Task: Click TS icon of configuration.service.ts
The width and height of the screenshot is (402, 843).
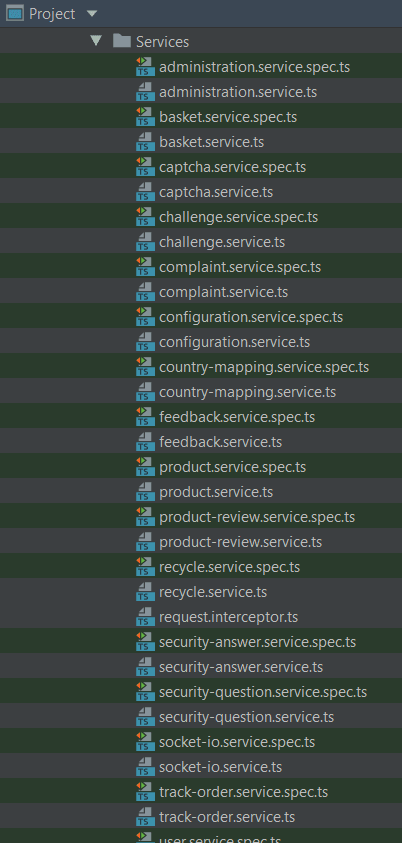Action: tap(143, 342)
